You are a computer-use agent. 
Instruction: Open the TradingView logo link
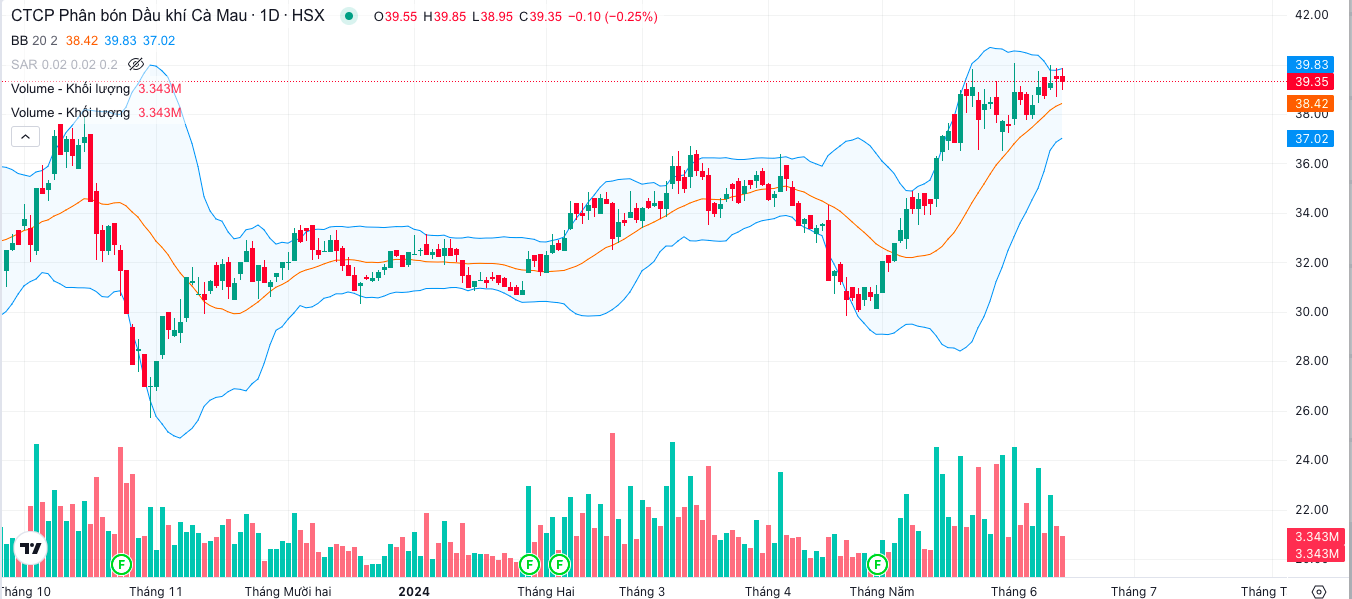[x=30, y=548]
